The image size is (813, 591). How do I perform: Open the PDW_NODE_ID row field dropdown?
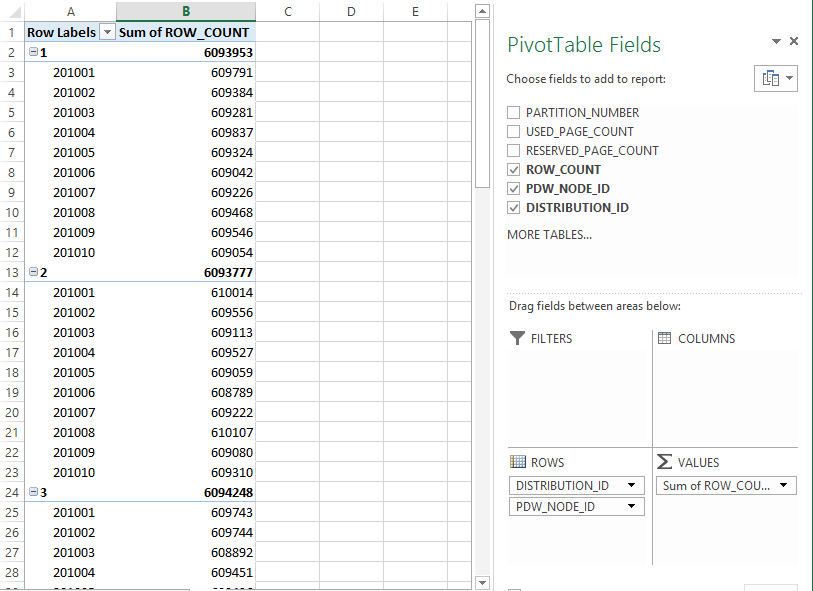click(x=631, y=507)
